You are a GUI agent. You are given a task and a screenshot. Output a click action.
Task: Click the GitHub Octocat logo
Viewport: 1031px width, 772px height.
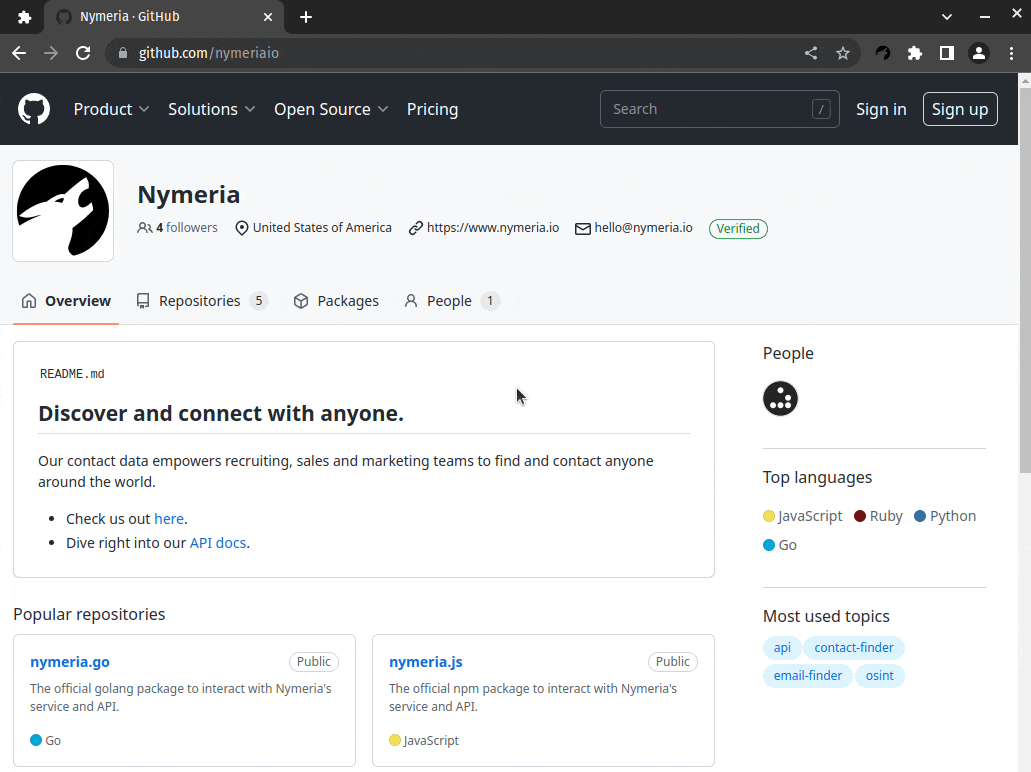[34, 109]
